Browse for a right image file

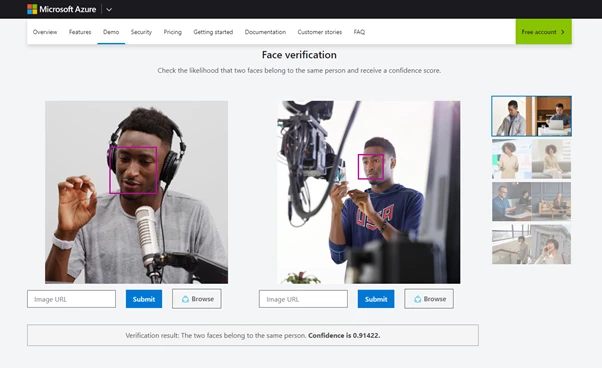tap(429, 299)
